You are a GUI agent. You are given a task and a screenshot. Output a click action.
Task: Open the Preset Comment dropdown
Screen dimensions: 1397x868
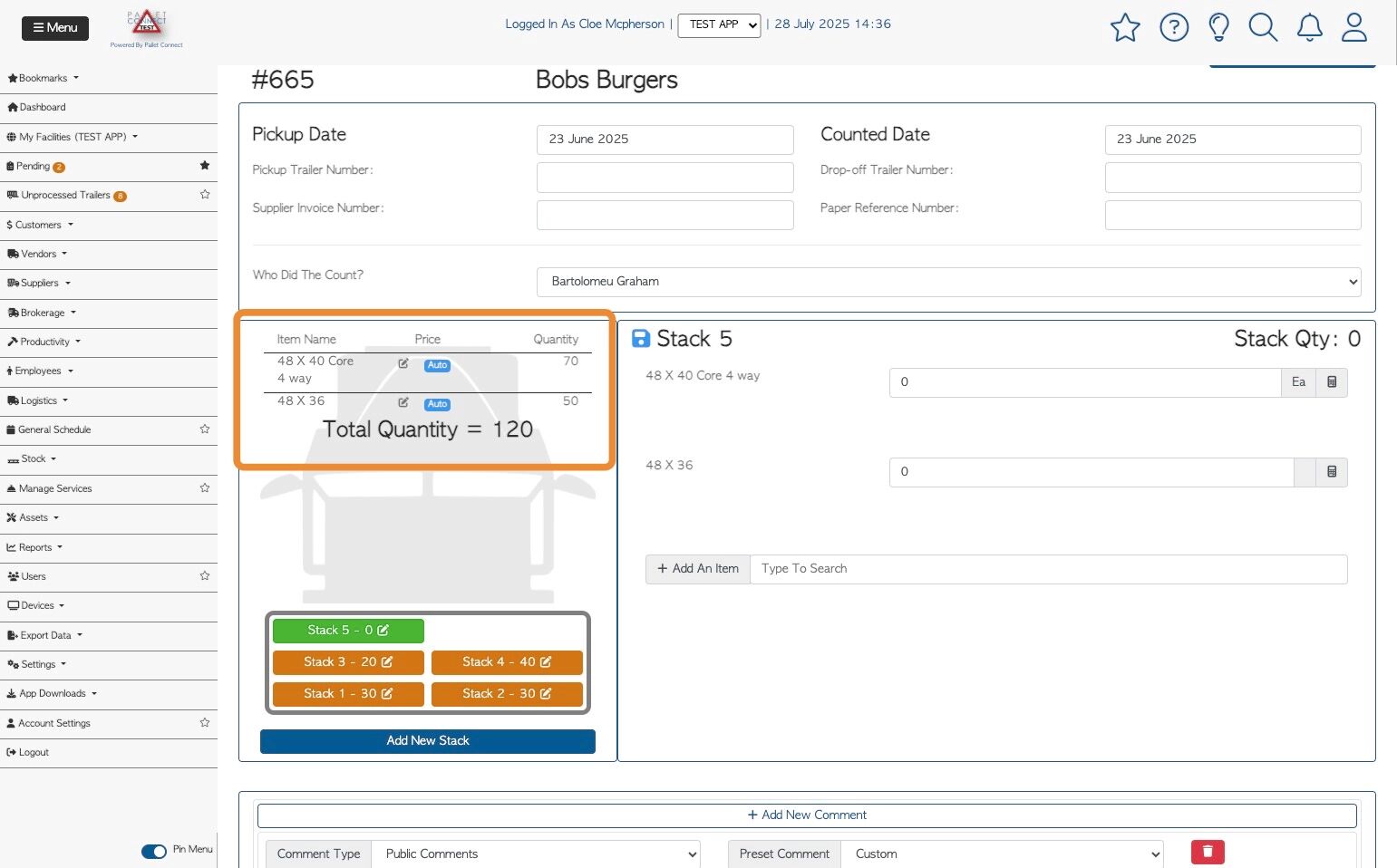1003,854
